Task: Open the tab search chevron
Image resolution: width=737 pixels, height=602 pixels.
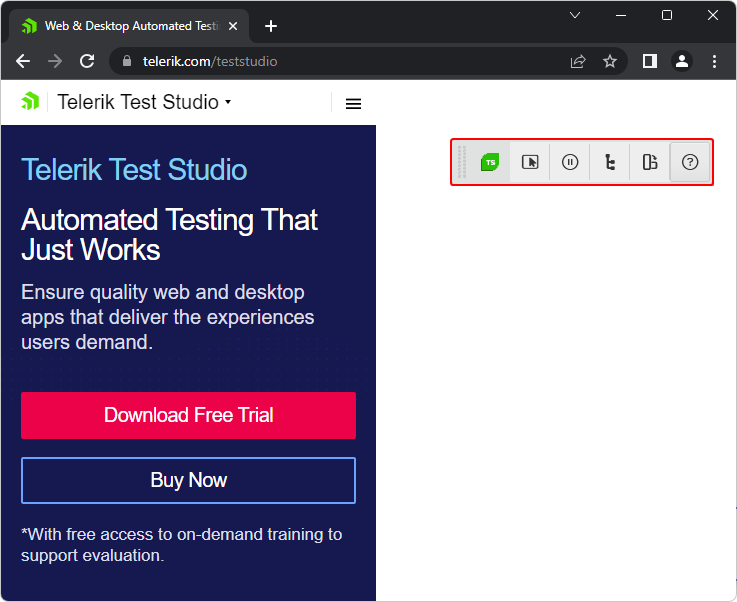Action: click(x=575, y=15)
